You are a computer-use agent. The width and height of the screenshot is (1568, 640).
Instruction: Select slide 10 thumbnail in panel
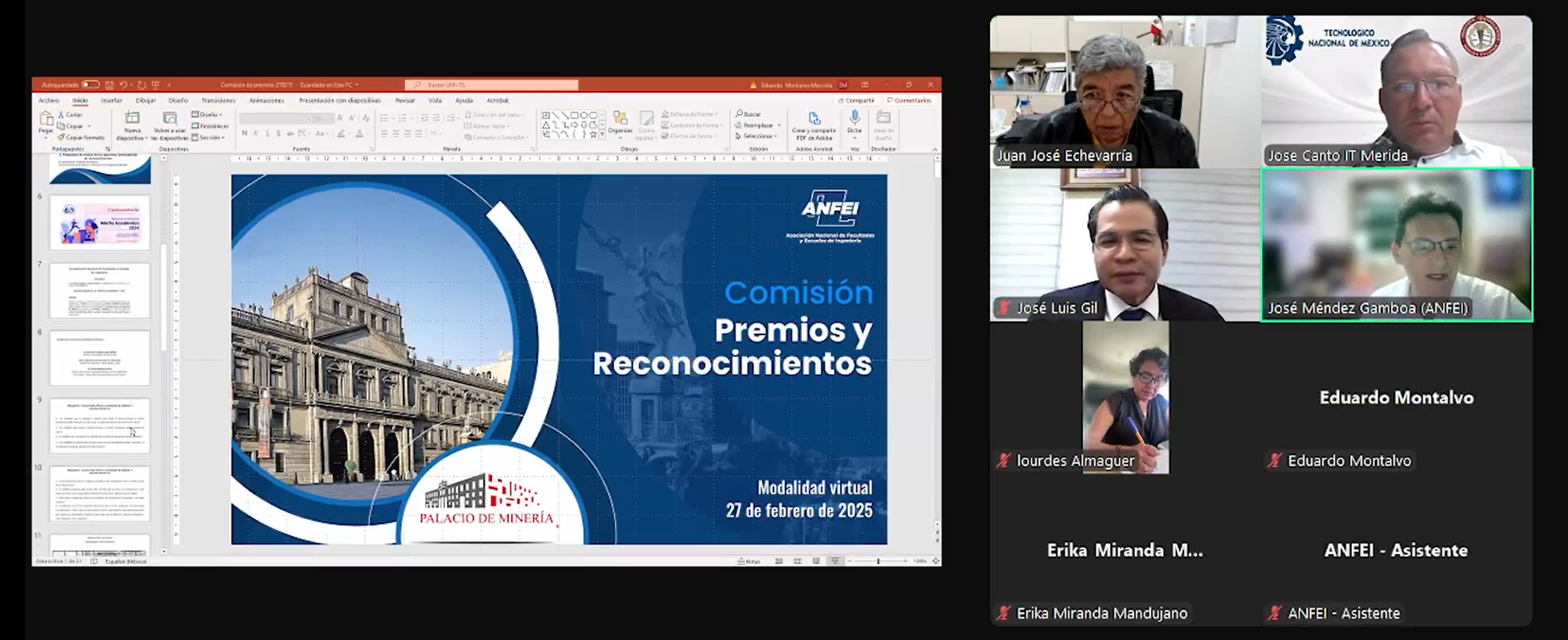(x=100, y=494)
